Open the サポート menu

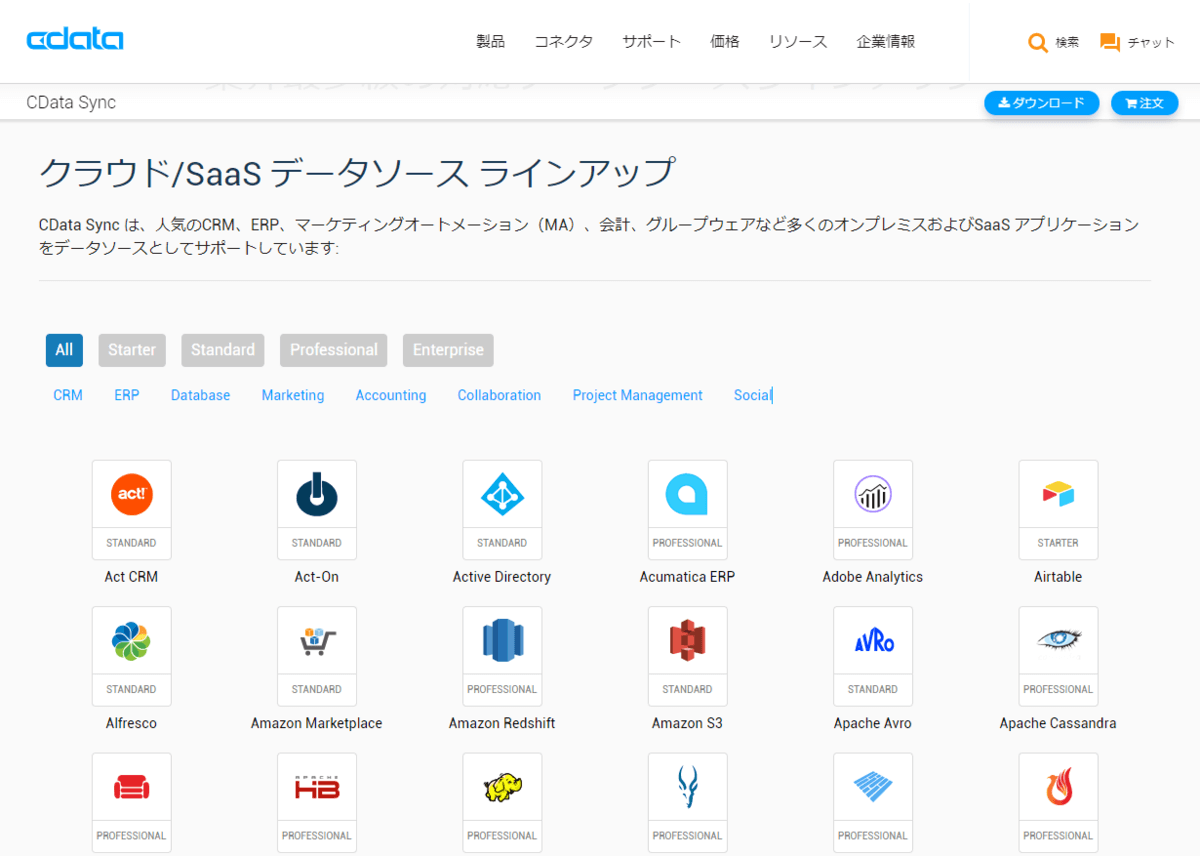651,41
